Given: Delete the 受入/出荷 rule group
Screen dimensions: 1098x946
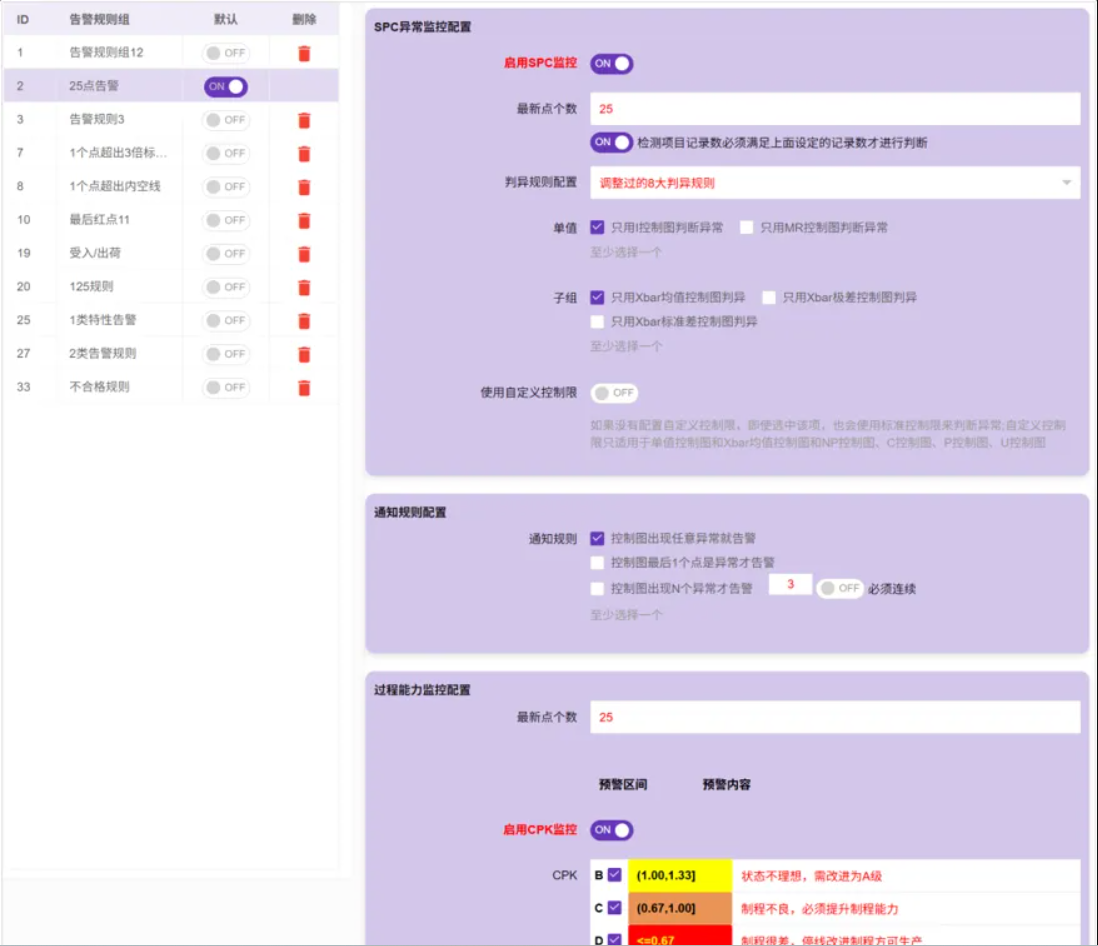Looking at the screenshot, I should coord(304,254).
